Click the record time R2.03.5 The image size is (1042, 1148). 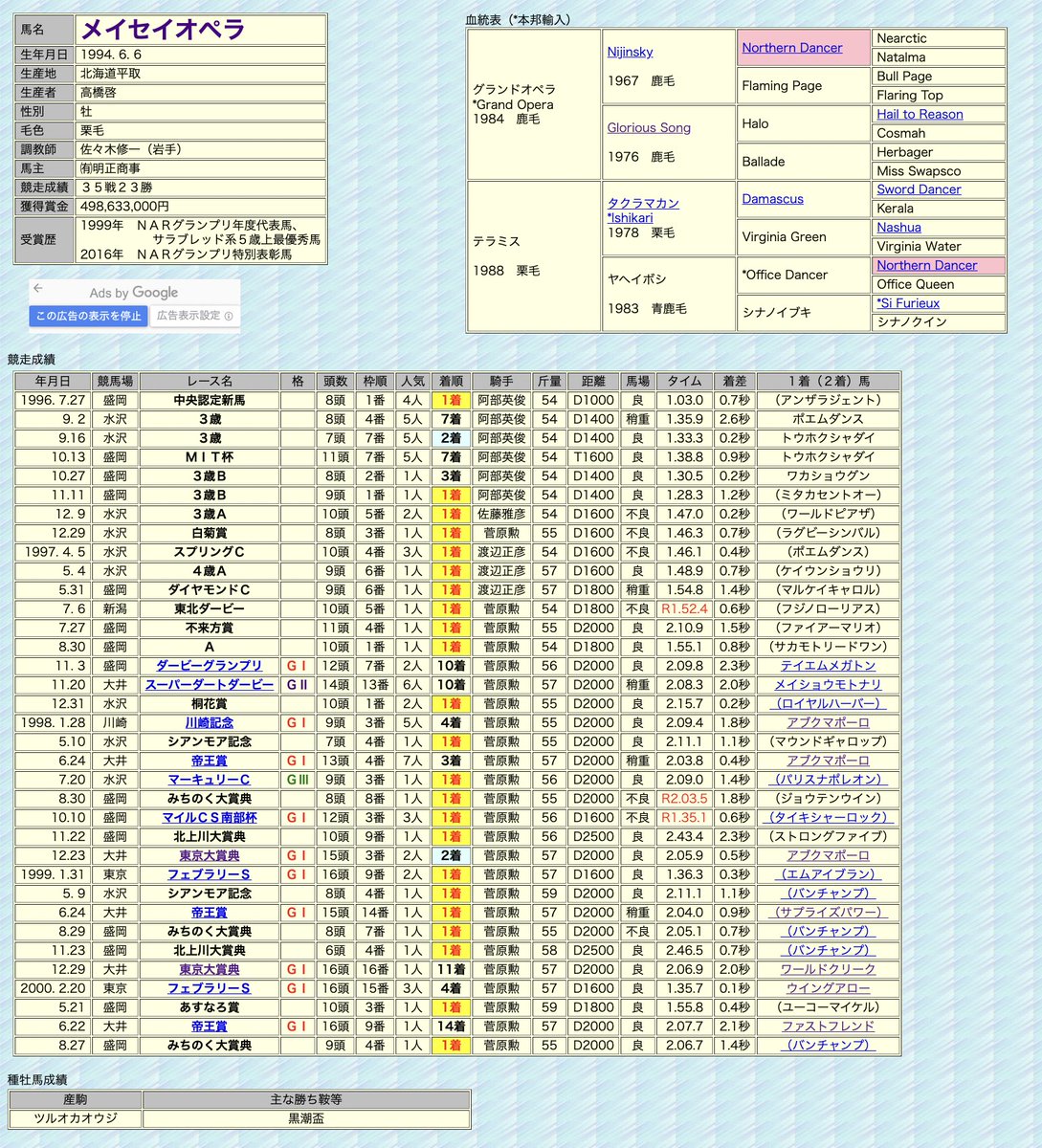pyautogui.click(x=684, y=799)
